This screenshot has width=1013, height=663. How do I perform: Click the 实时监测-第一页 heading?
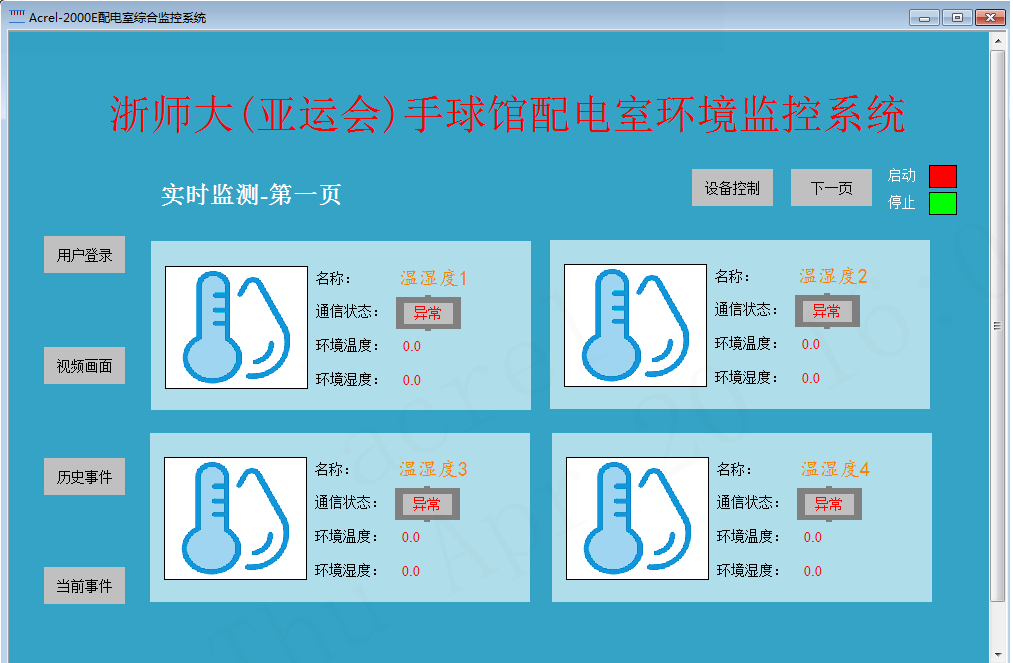[x=251, y=194]
